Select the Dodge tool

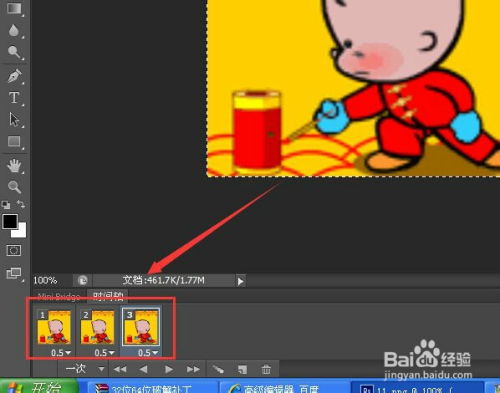coord(14,52)
